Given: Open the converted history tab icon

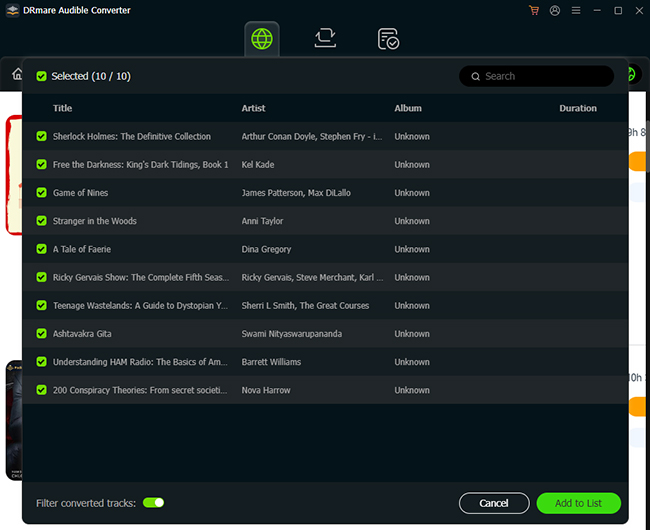Looking at the screenshot, I should coord(388,39).
